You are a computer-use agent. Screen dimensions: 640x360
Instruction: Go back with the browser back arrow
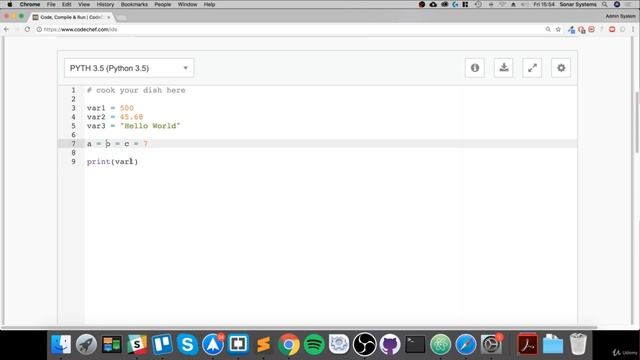(x=6, y=29)
